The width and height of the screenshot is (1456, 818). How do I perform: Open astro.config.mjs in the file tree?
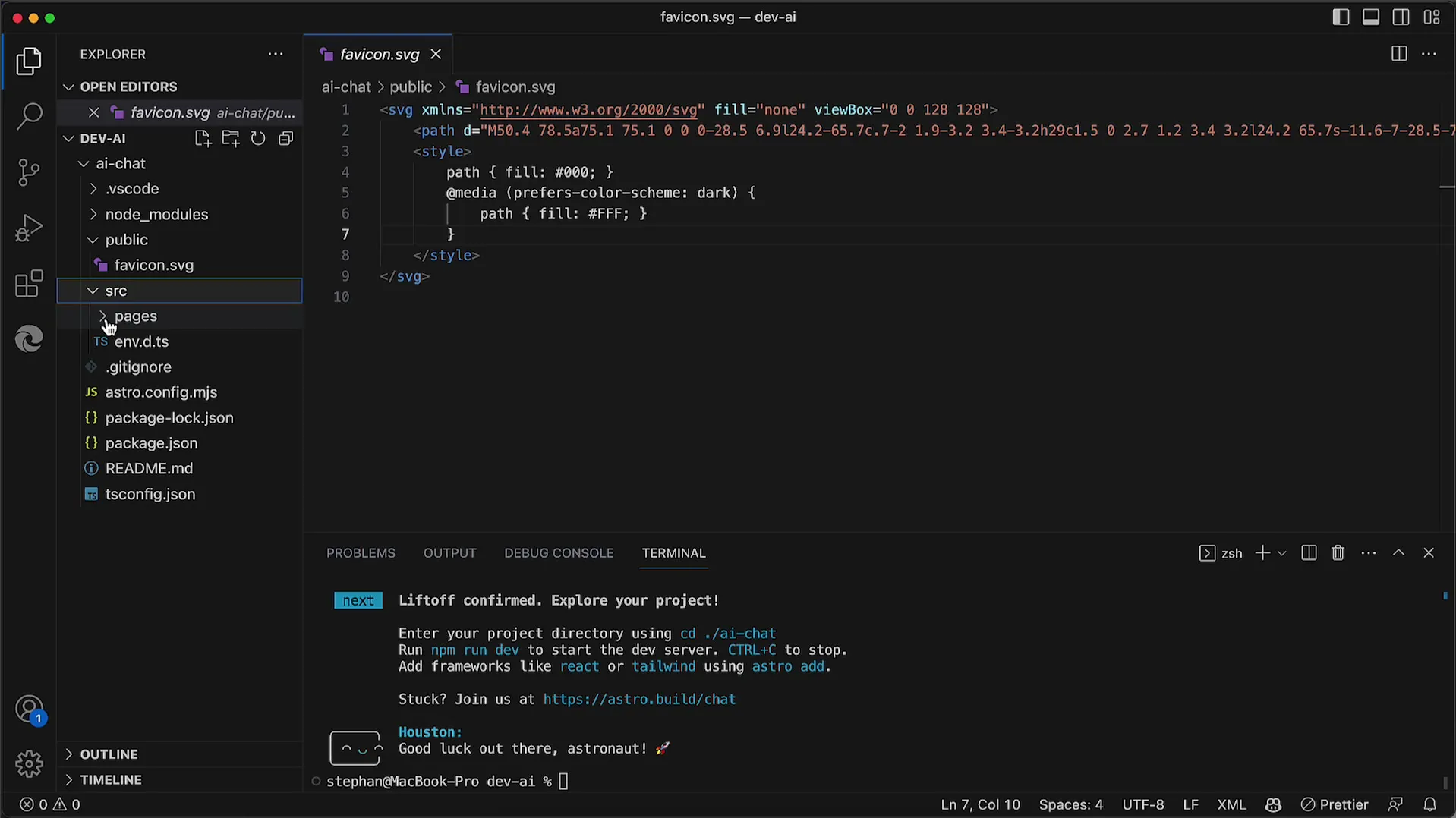161,392
